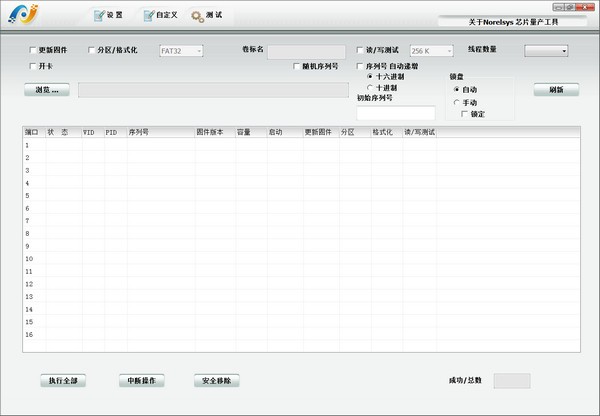Viewport: 600px width, 416px height.
Task: Select port row 15
Action: [302, 322]
